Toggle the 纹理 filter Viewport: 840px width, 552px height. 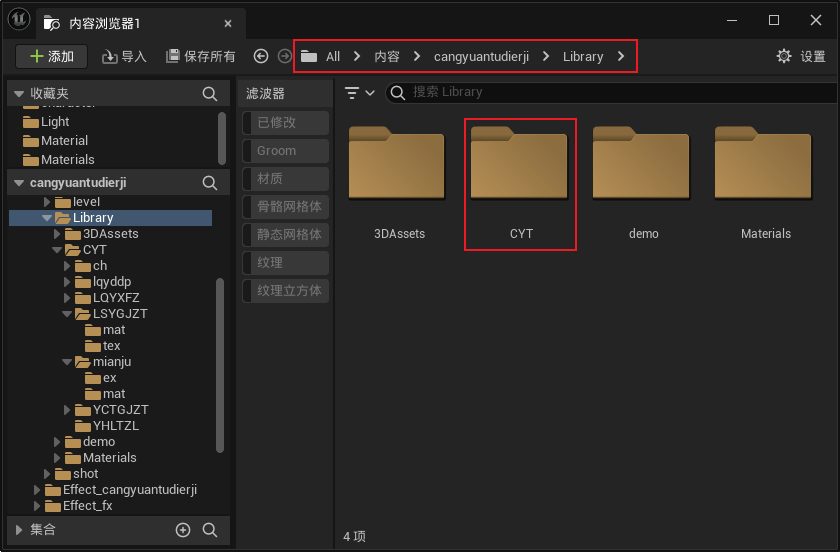(285, 263)
